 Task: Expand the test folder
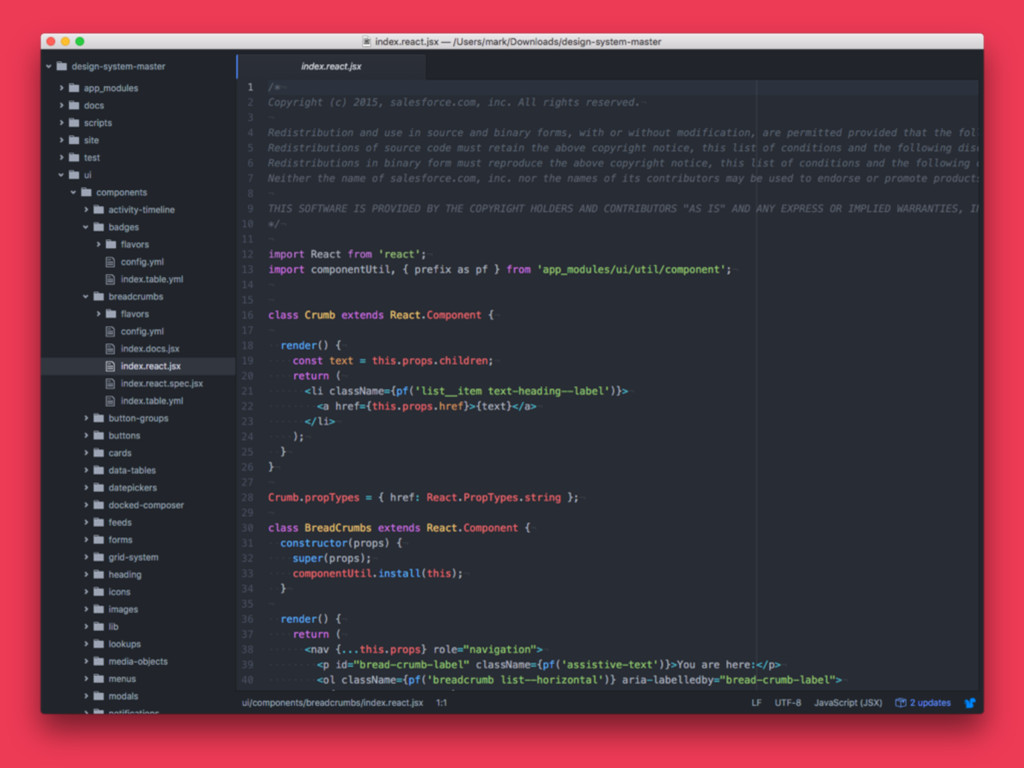pyautogui.click(x=61, y=157)
